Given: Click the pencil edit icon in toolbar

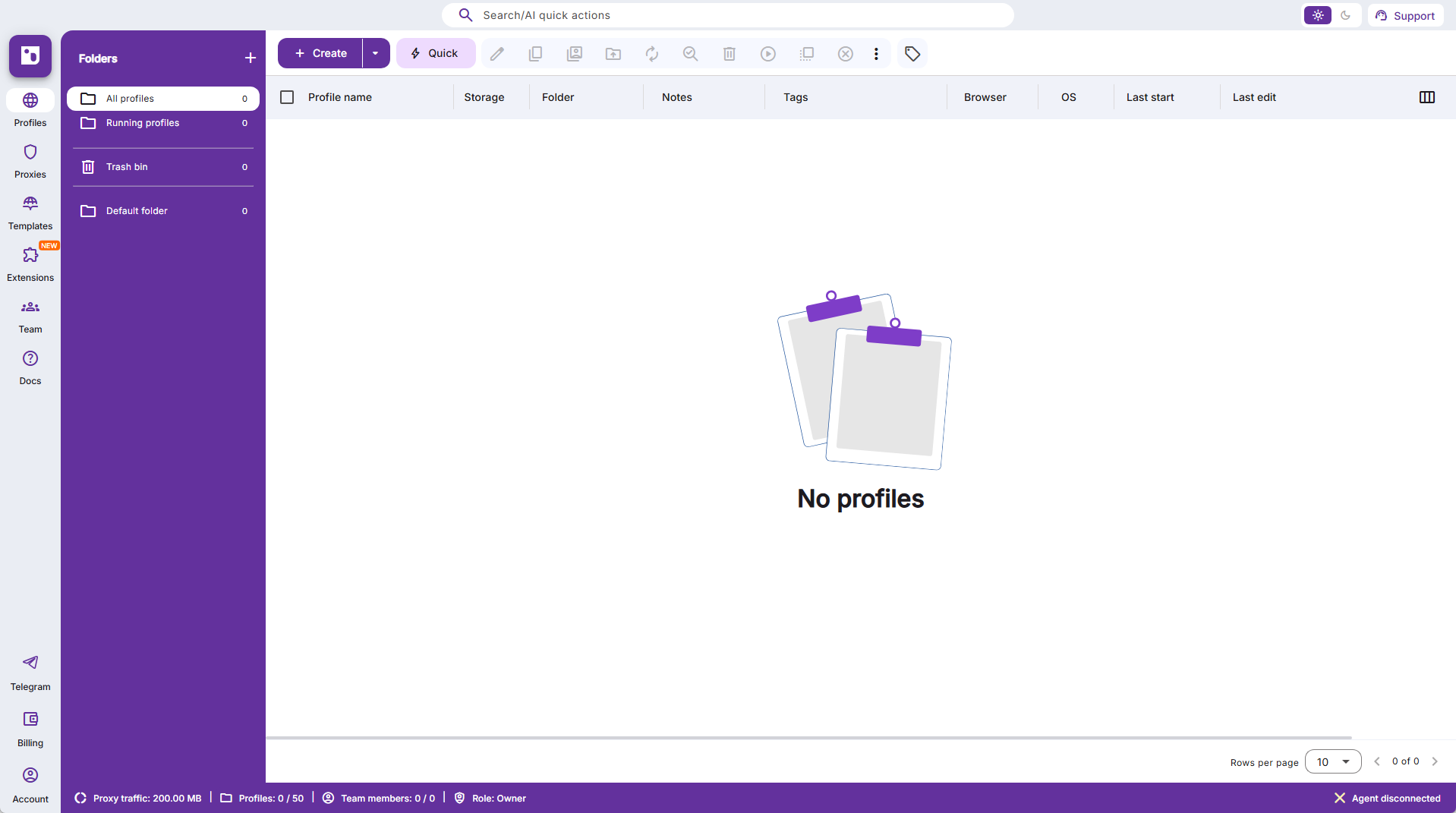Looking at the screenshot, I should (497, 54).
